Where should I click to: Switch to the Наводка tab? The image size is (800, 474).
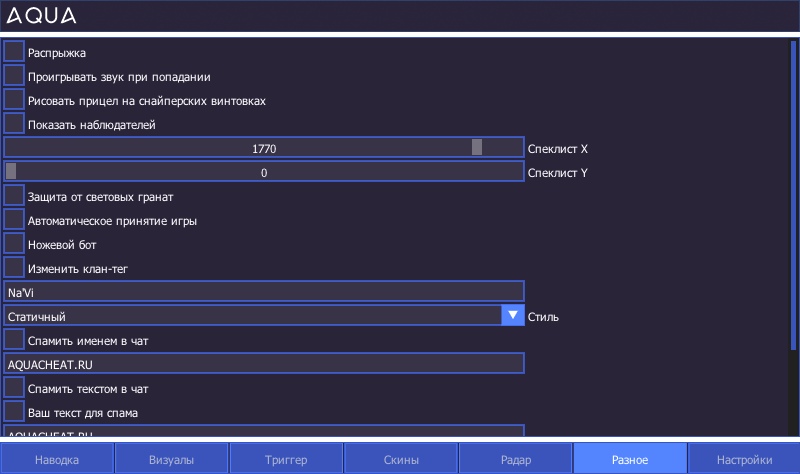tap(57, 459)
